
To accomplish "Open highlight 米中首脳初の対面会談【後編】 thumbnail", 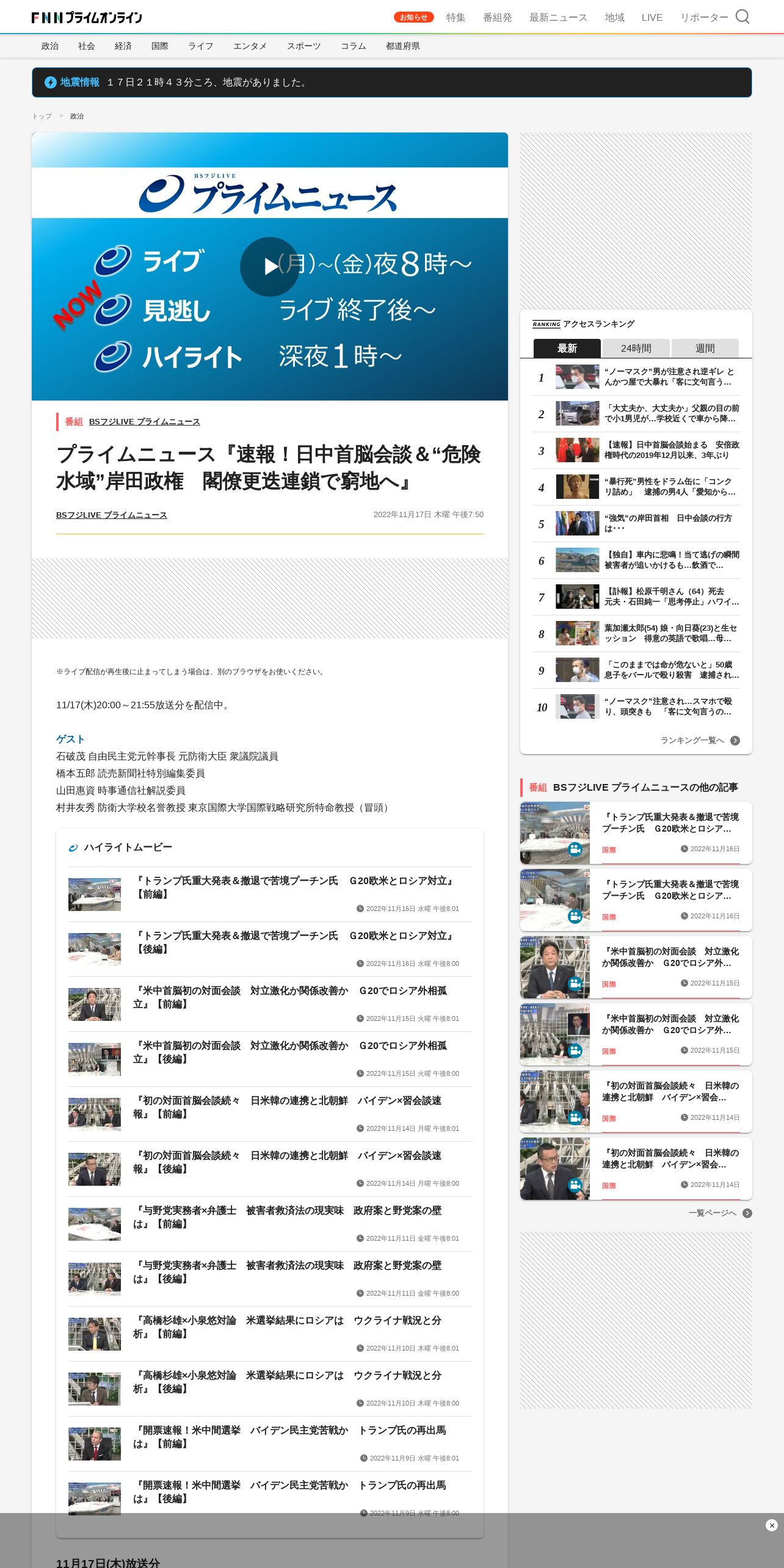I will point(95,1059).
